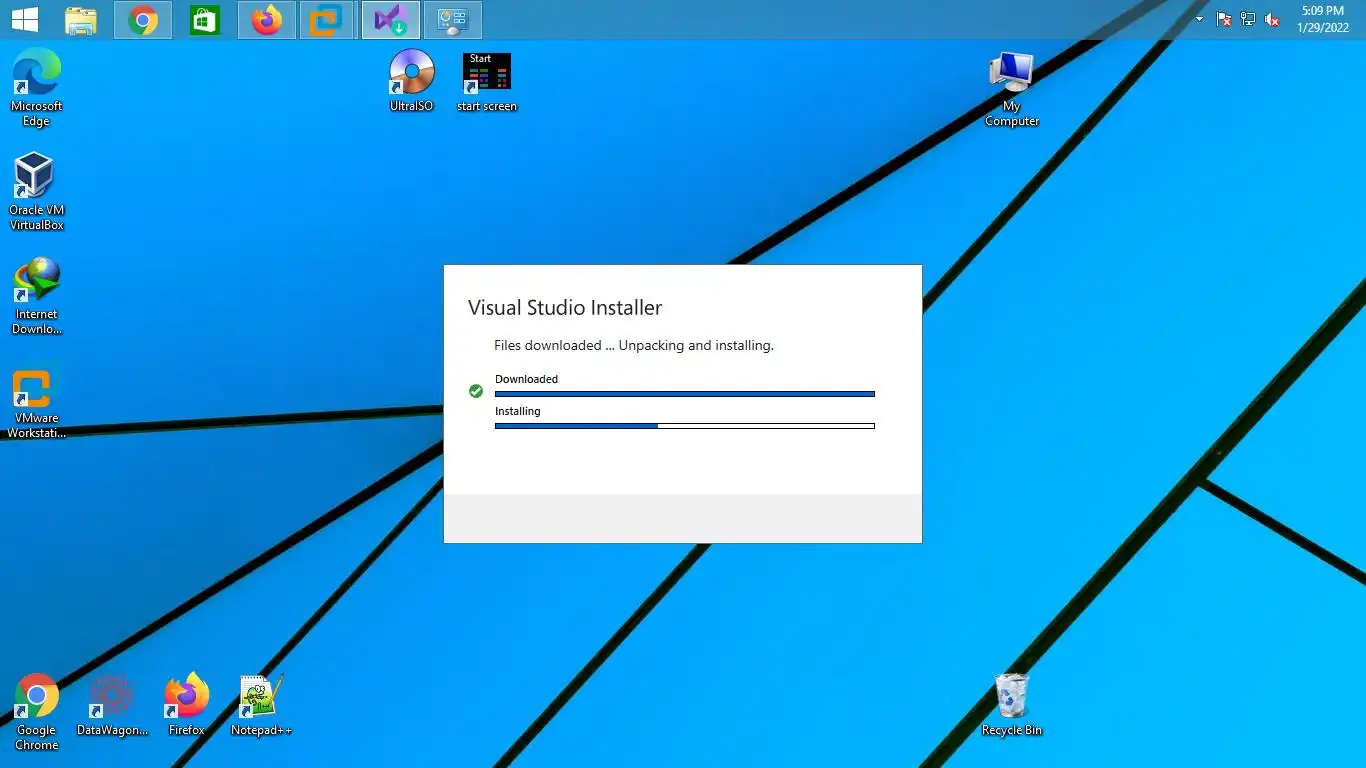Switch to Chrome on the taskbar

143,20
